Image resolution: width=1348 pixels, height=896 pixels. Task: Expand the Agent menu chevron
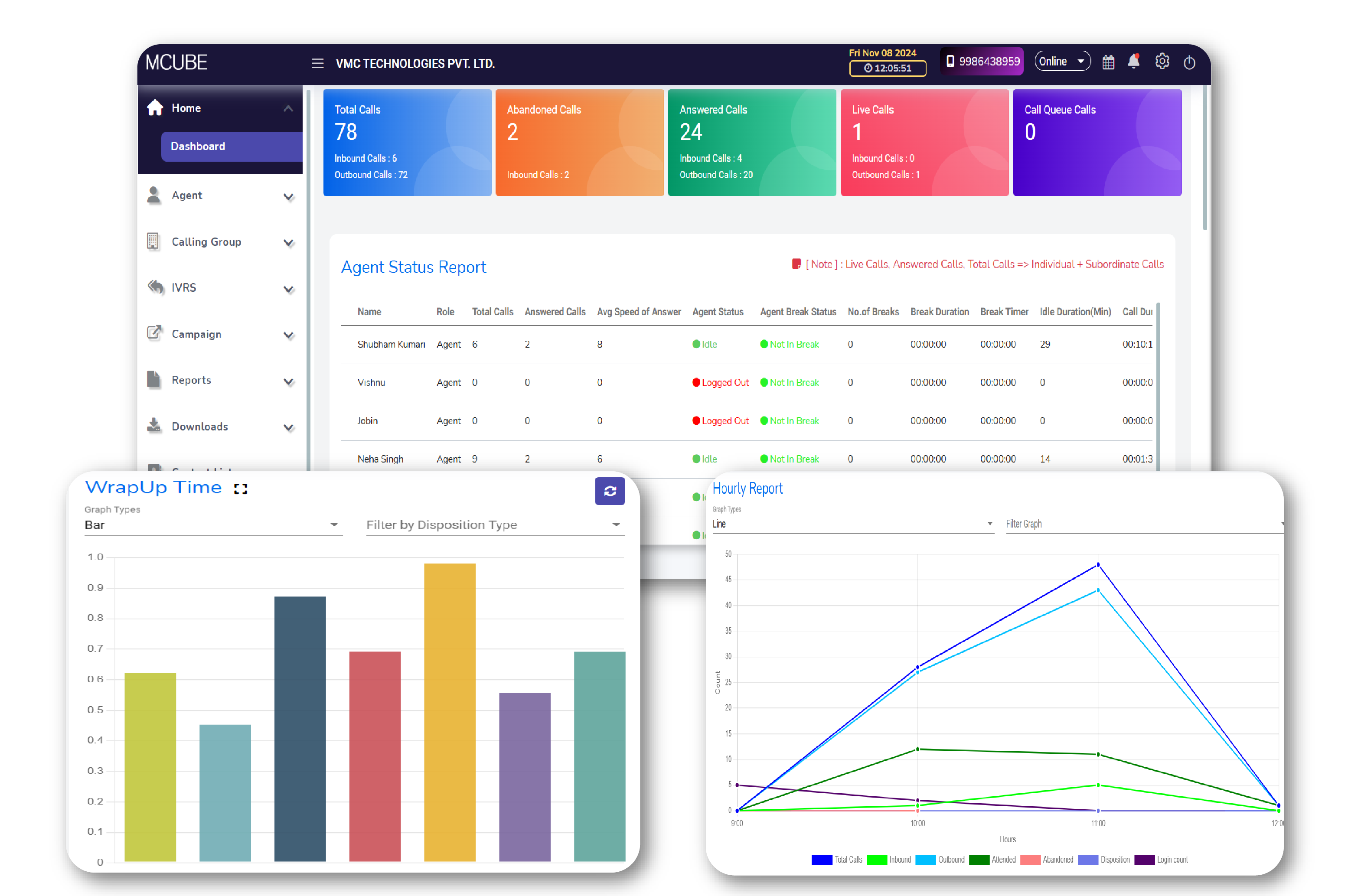[x=289, y=197]
